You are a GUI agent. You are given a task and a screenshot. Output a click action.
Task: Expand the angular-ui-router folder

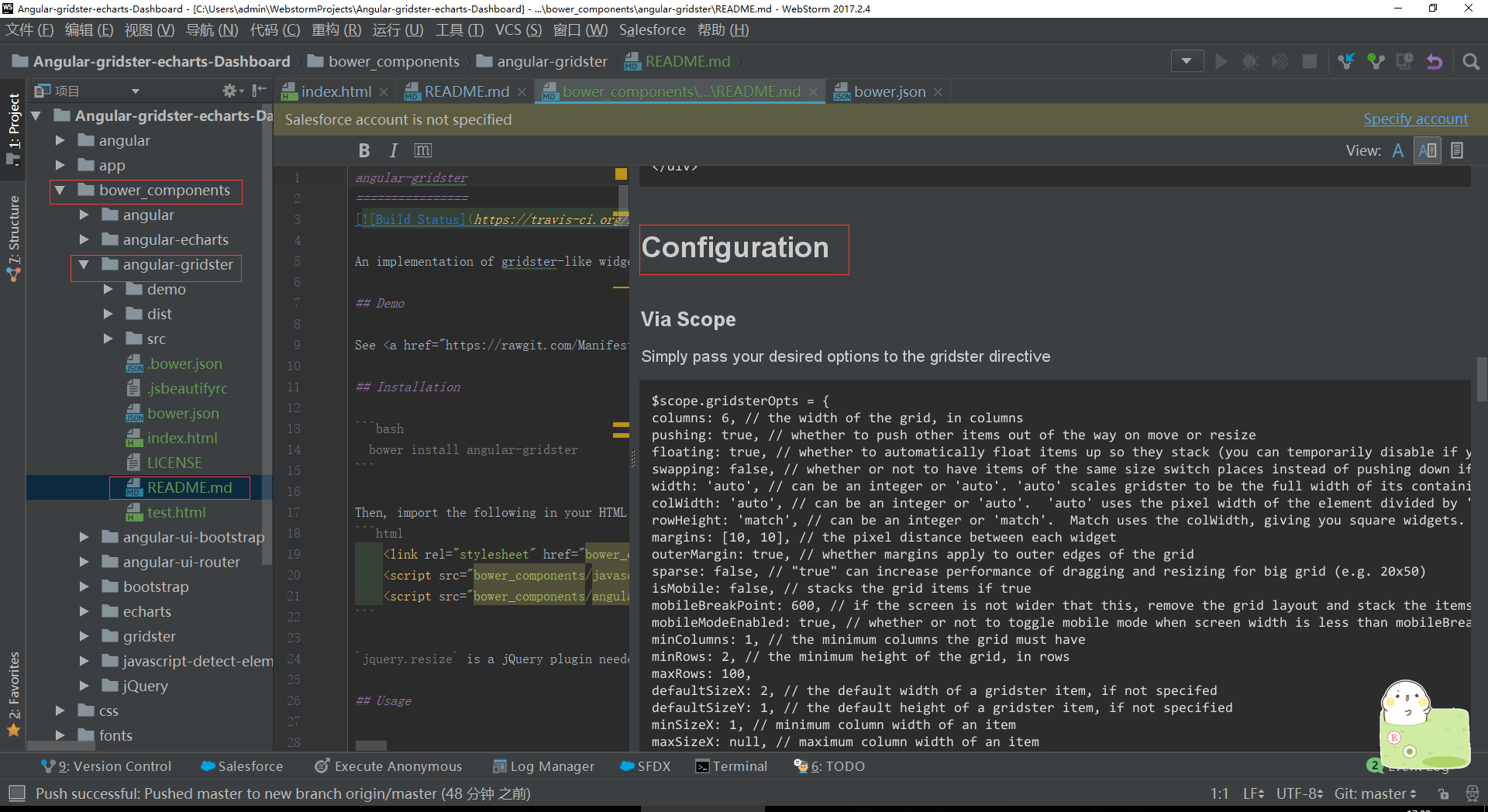click(x=84, y=563)
